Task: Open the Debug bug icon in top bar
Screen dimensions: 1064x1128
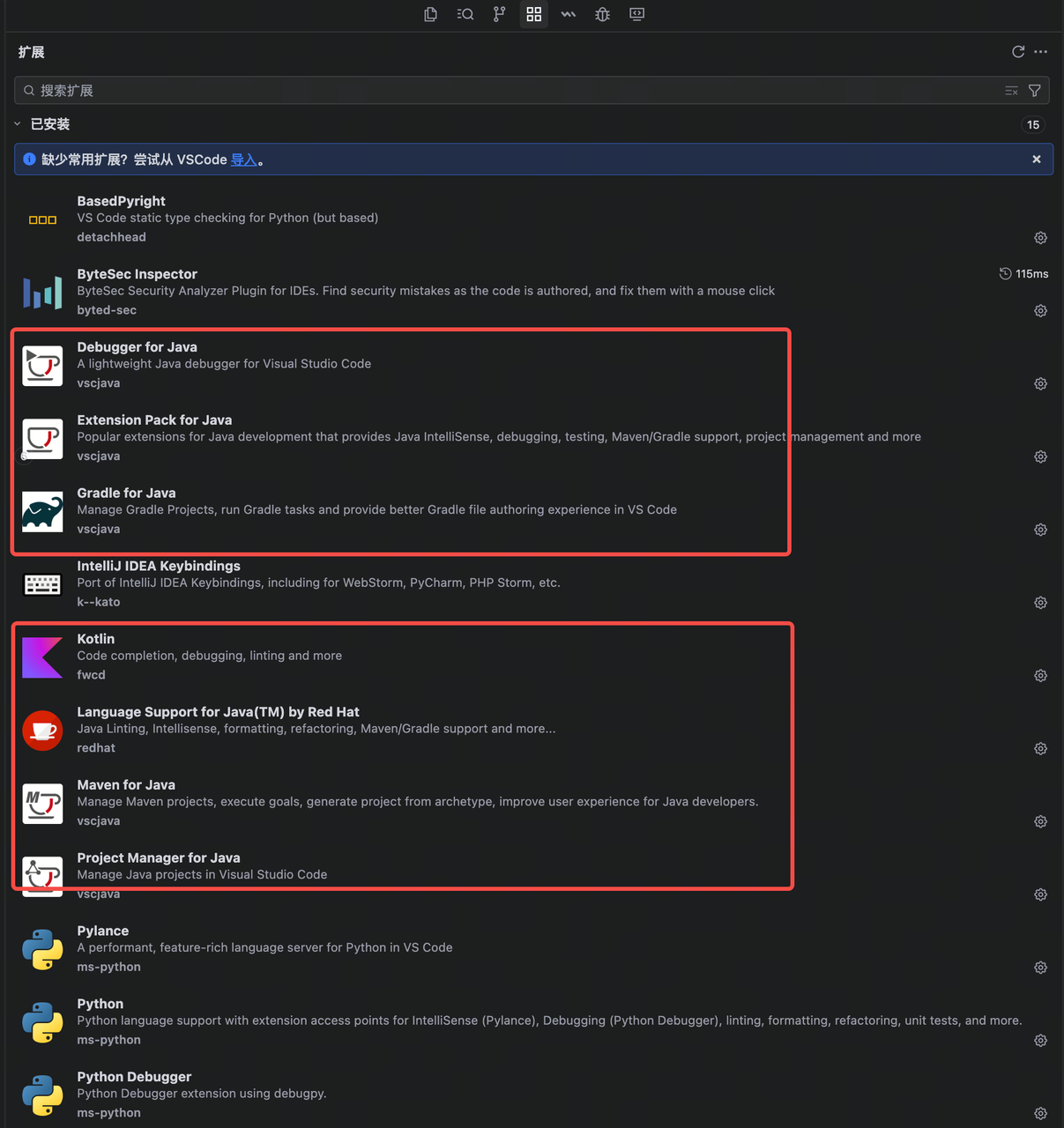Action: point(602,14)
